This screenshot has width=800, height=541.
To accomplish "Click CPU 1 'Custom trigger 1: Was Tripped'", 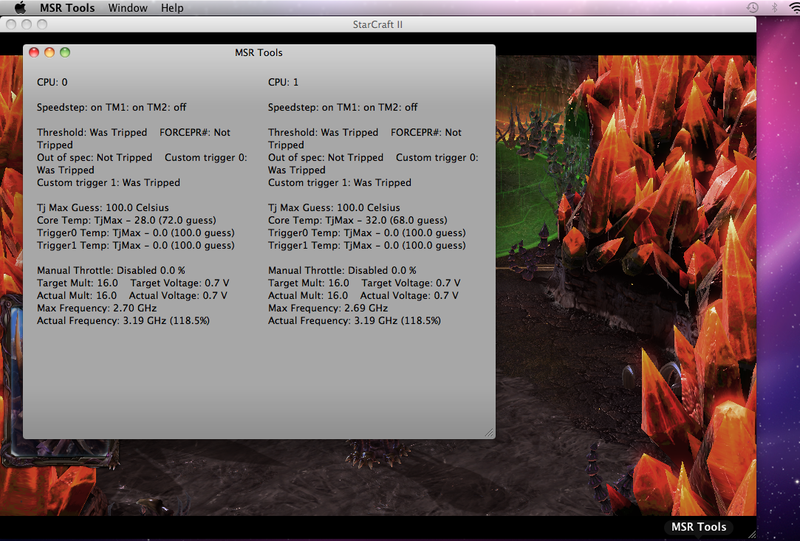I will (x=339, y=183).
